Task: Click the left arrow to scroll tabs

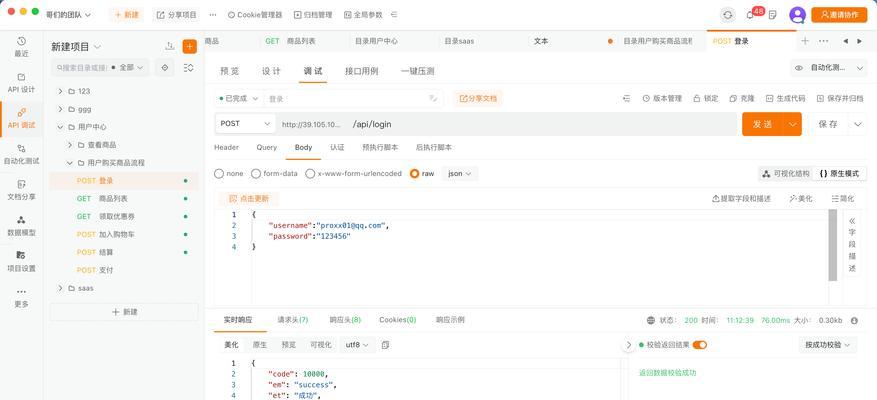Action: 845,41
